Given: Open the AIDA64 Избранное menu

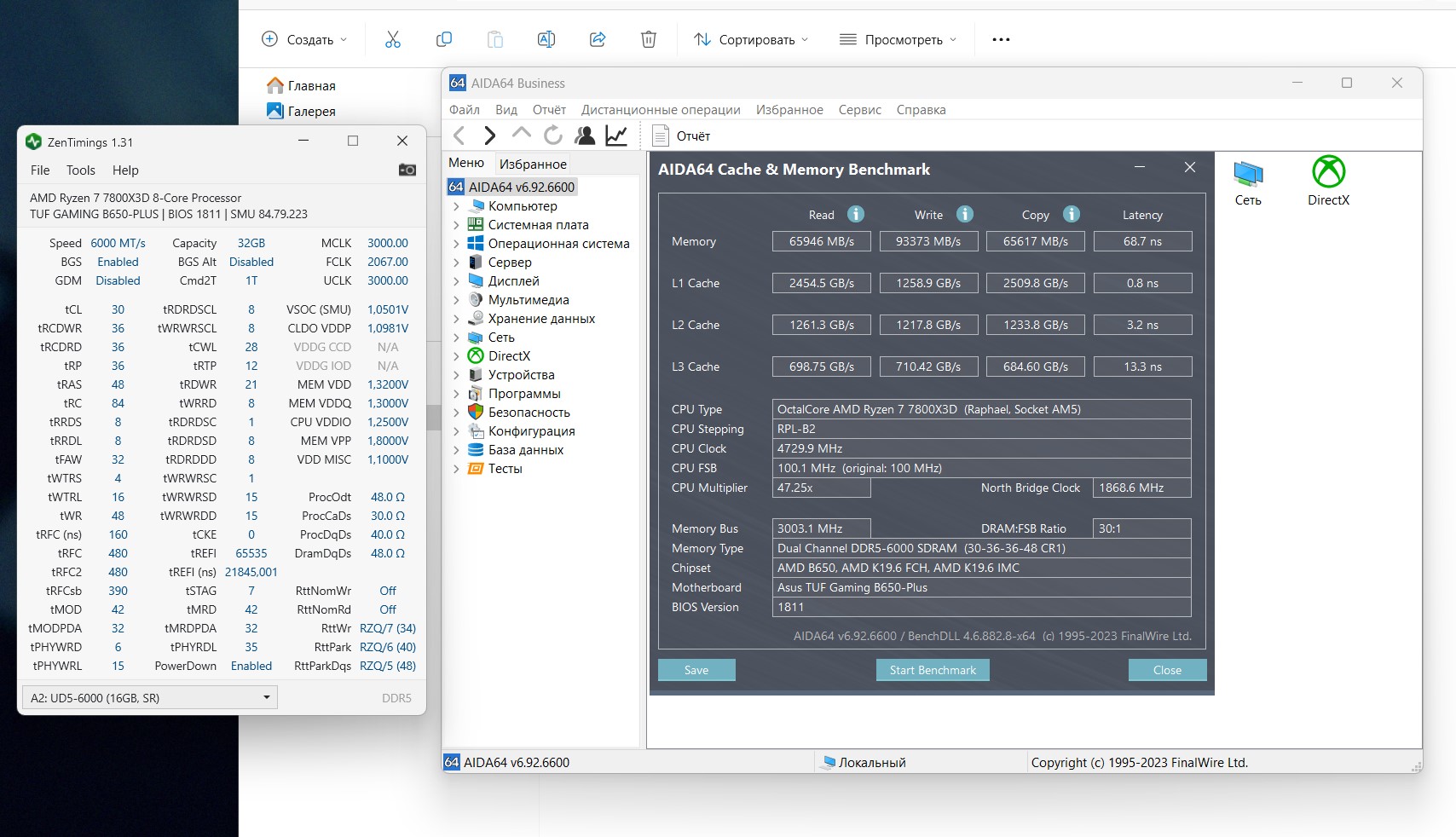Looking at the screenshot, I should [789, 110].
